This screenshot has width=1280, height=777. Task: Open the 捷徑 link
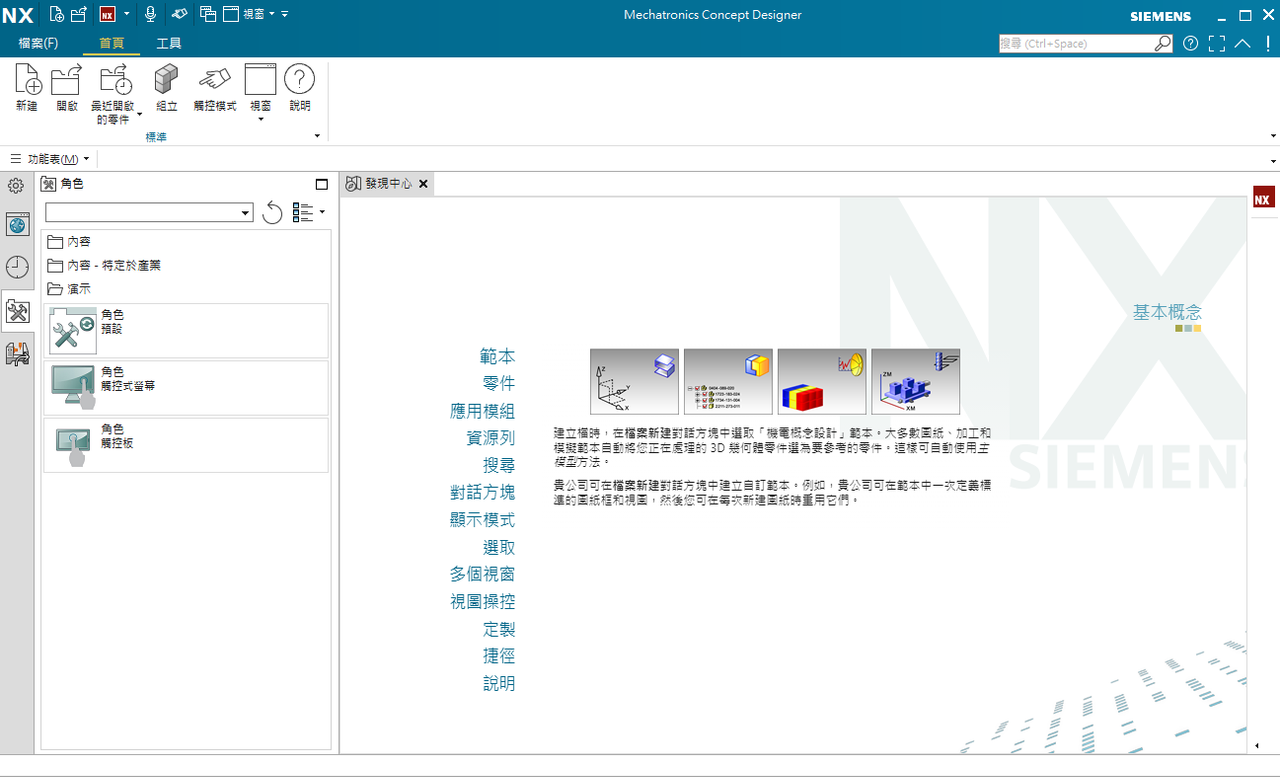tap(499, 656)
